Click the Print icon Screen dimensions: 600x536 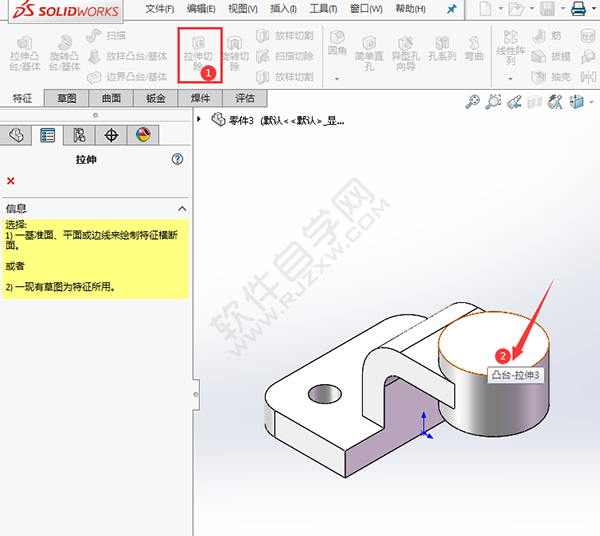[578, 8]
